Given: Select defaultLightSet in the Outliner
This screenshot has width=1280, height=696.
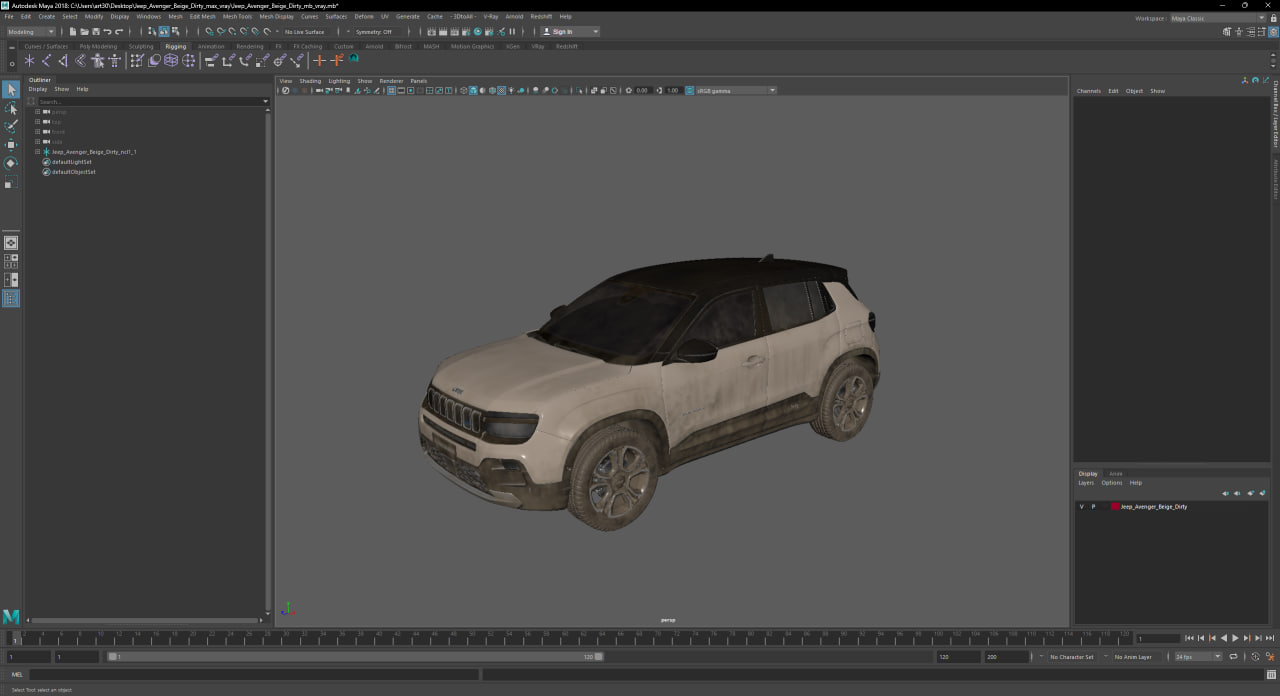Looking at the screenshot, I should click(x=71, y=162).
